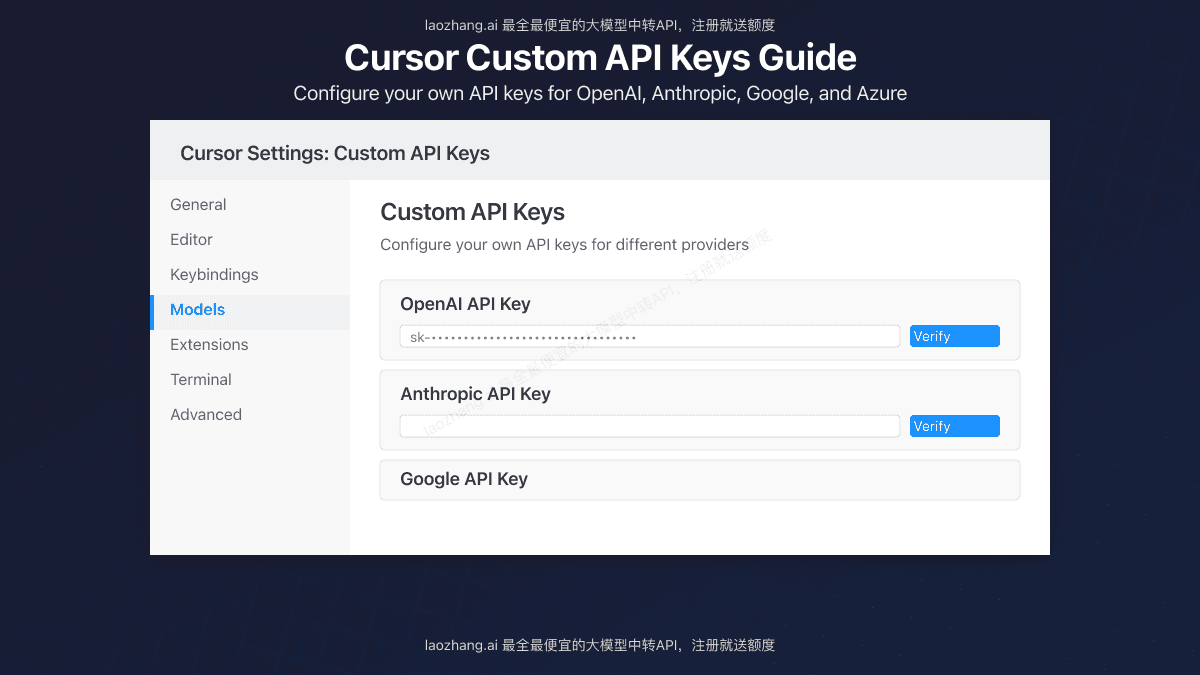
Task: Open the Editor settings section
Action: click(x=250, y=239)
